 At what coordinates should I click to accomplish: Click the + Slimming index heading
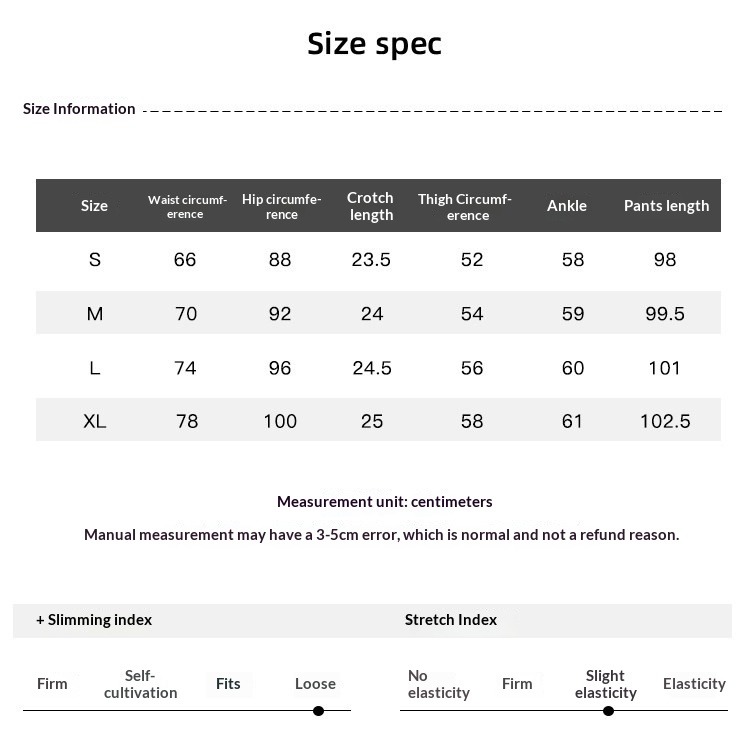pos(94,620)
